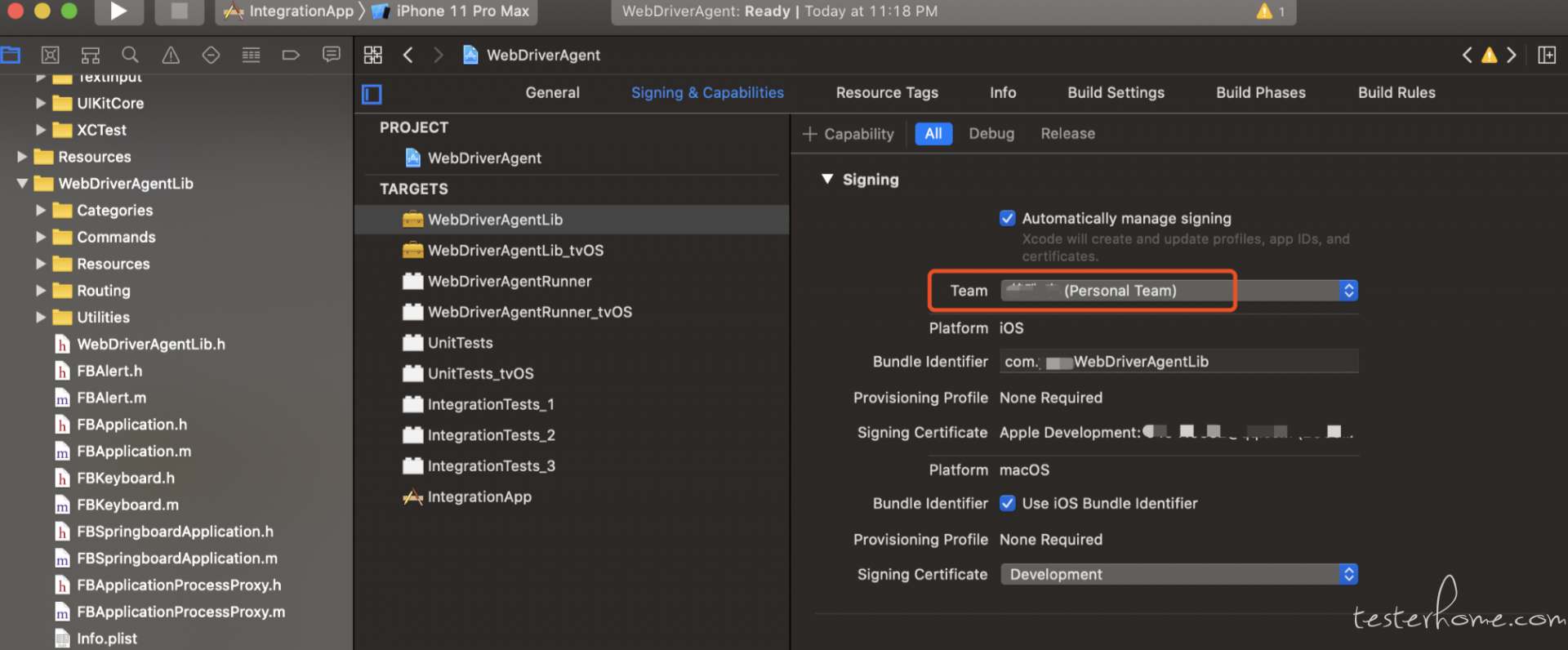
Task: Switch to the Info tab
Action: tap(1003, 93)
